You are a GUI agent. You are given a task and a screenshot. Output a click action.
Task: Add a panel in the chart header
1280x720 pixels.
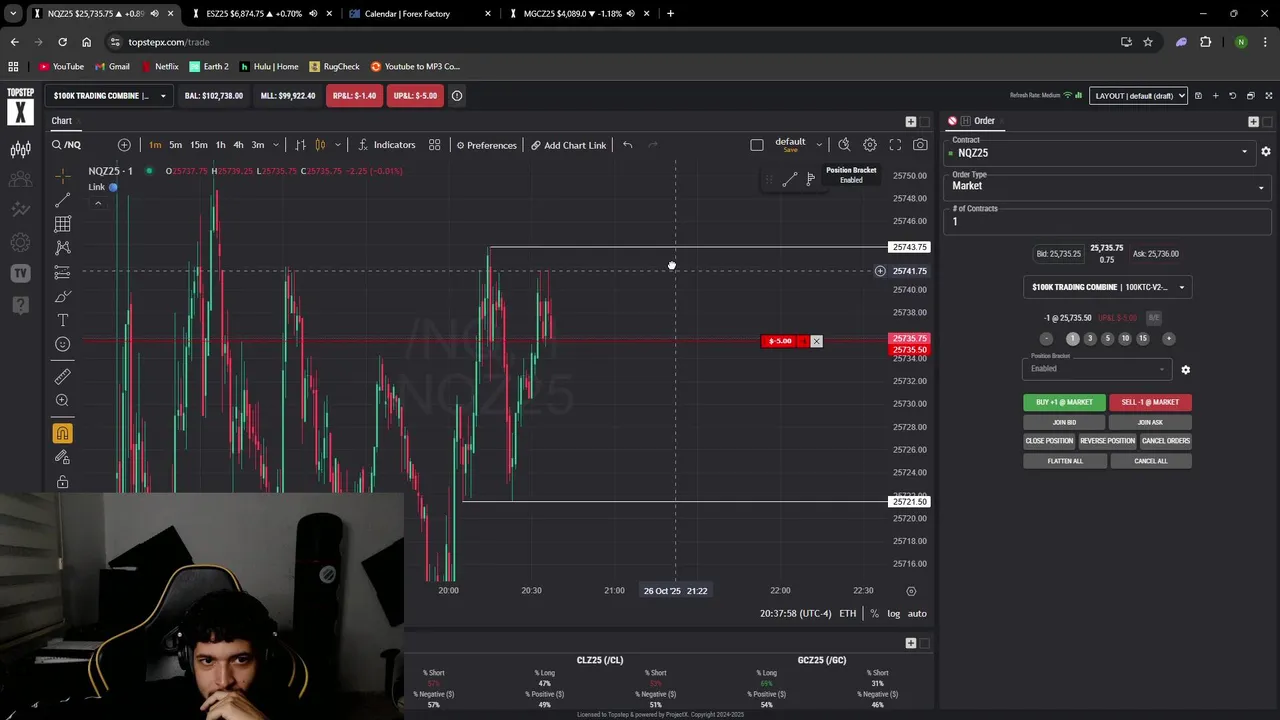(910, 121)
